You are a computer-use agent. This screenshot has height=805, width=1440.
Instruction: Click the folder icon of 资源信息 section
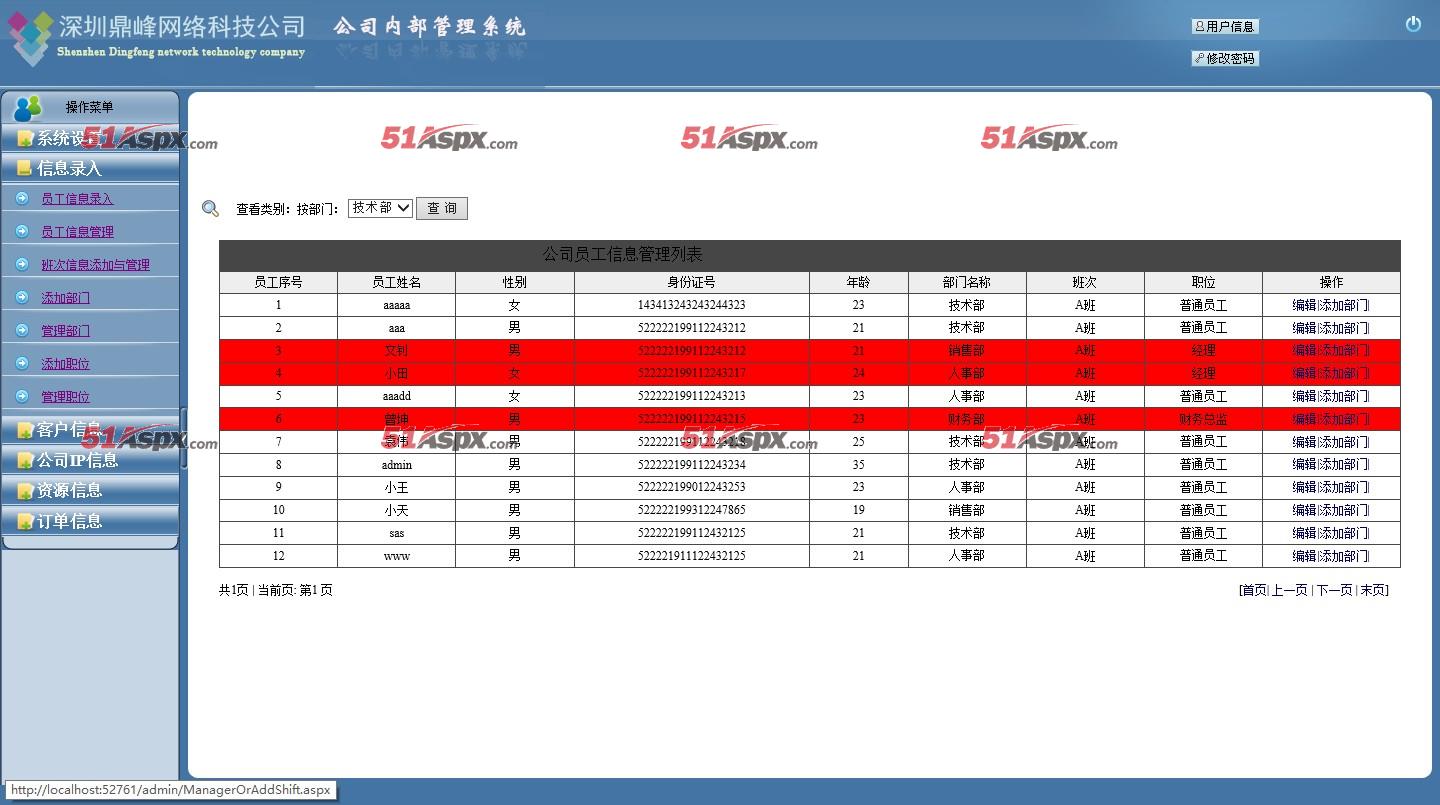(x=25, y=491)
